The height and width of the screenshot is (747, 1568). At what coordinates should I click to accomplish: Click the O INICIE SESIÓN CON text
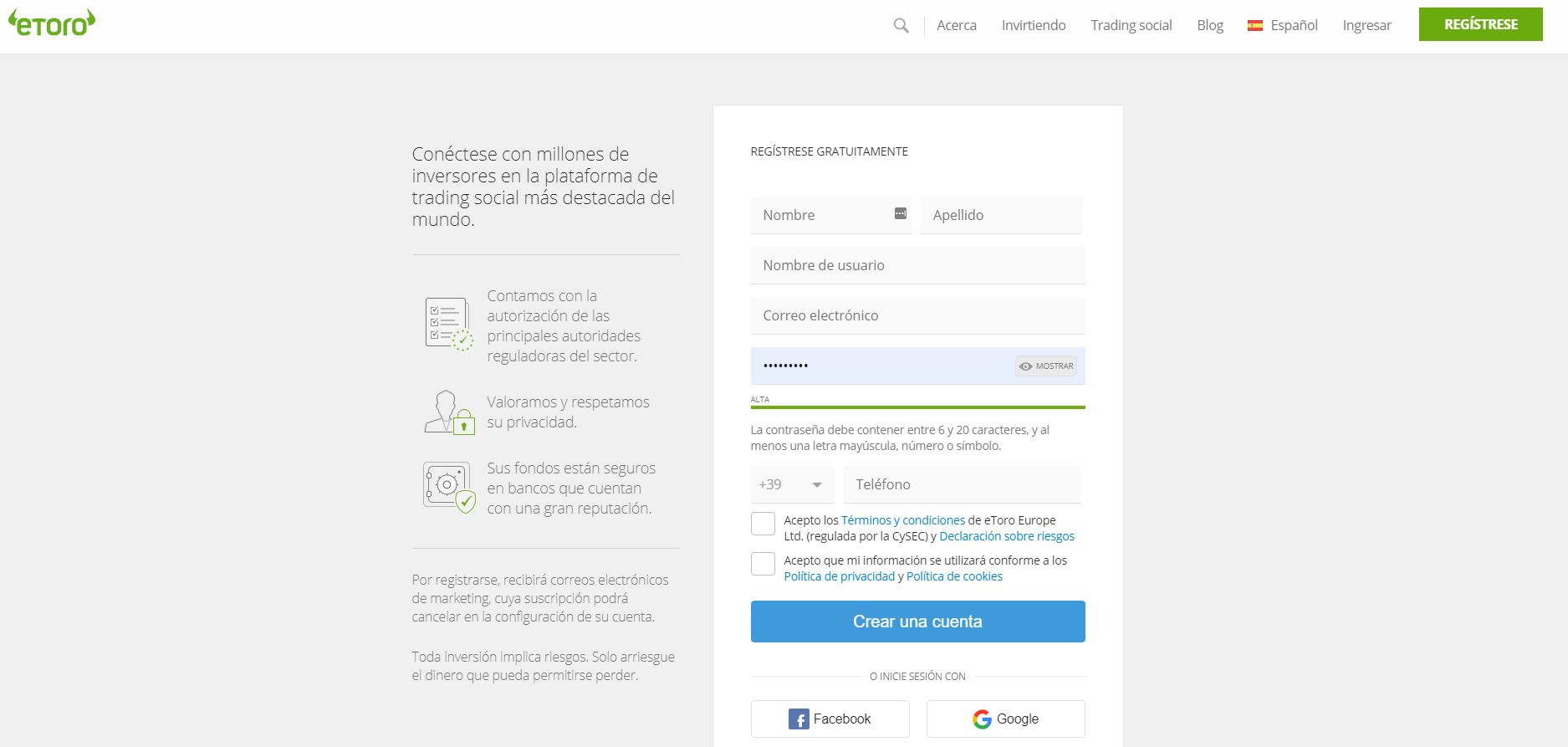(x=917, y=676)
